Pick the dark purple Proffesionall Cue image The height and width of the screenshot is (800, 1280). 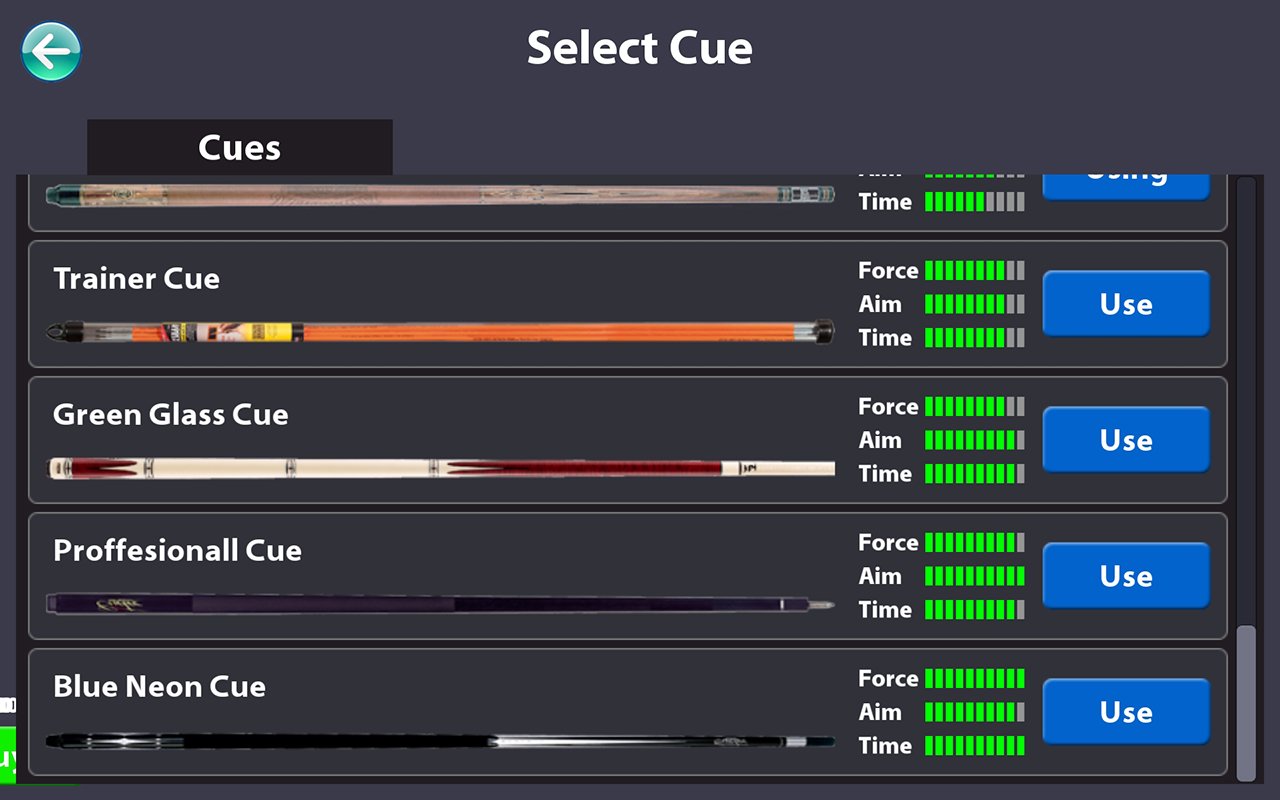point(440,603)
